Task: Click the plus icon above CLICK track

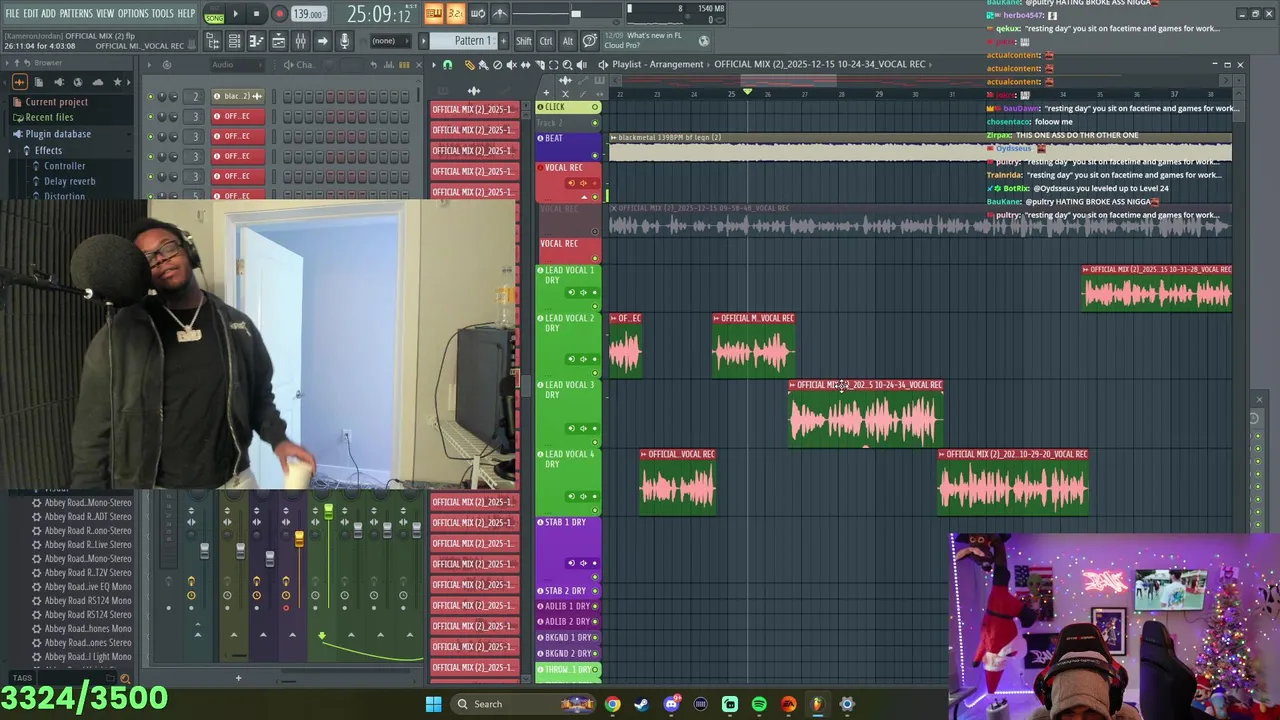Action: (x=546, y=93)
